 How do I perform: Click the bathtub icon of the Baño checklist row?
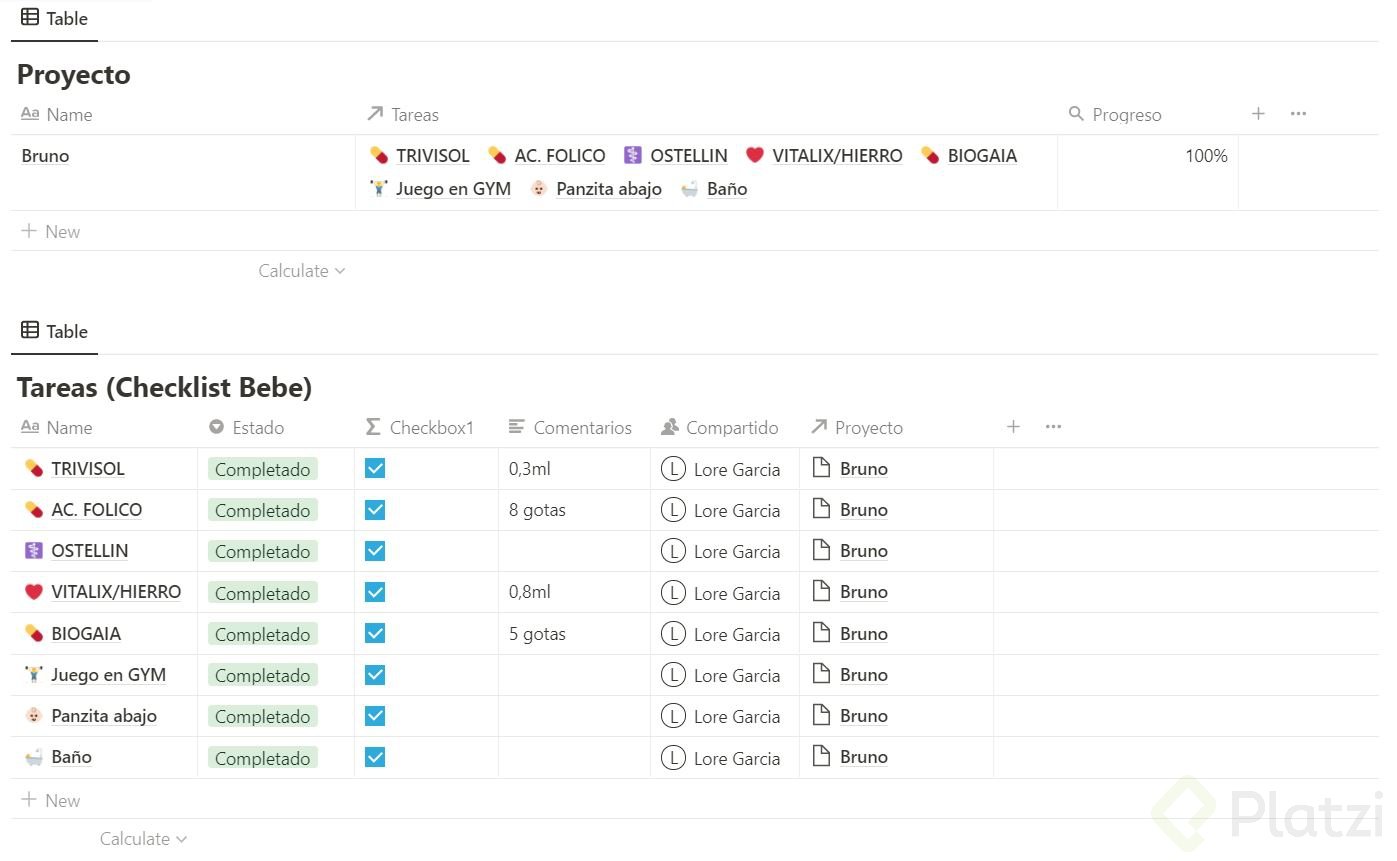[34, 757]
